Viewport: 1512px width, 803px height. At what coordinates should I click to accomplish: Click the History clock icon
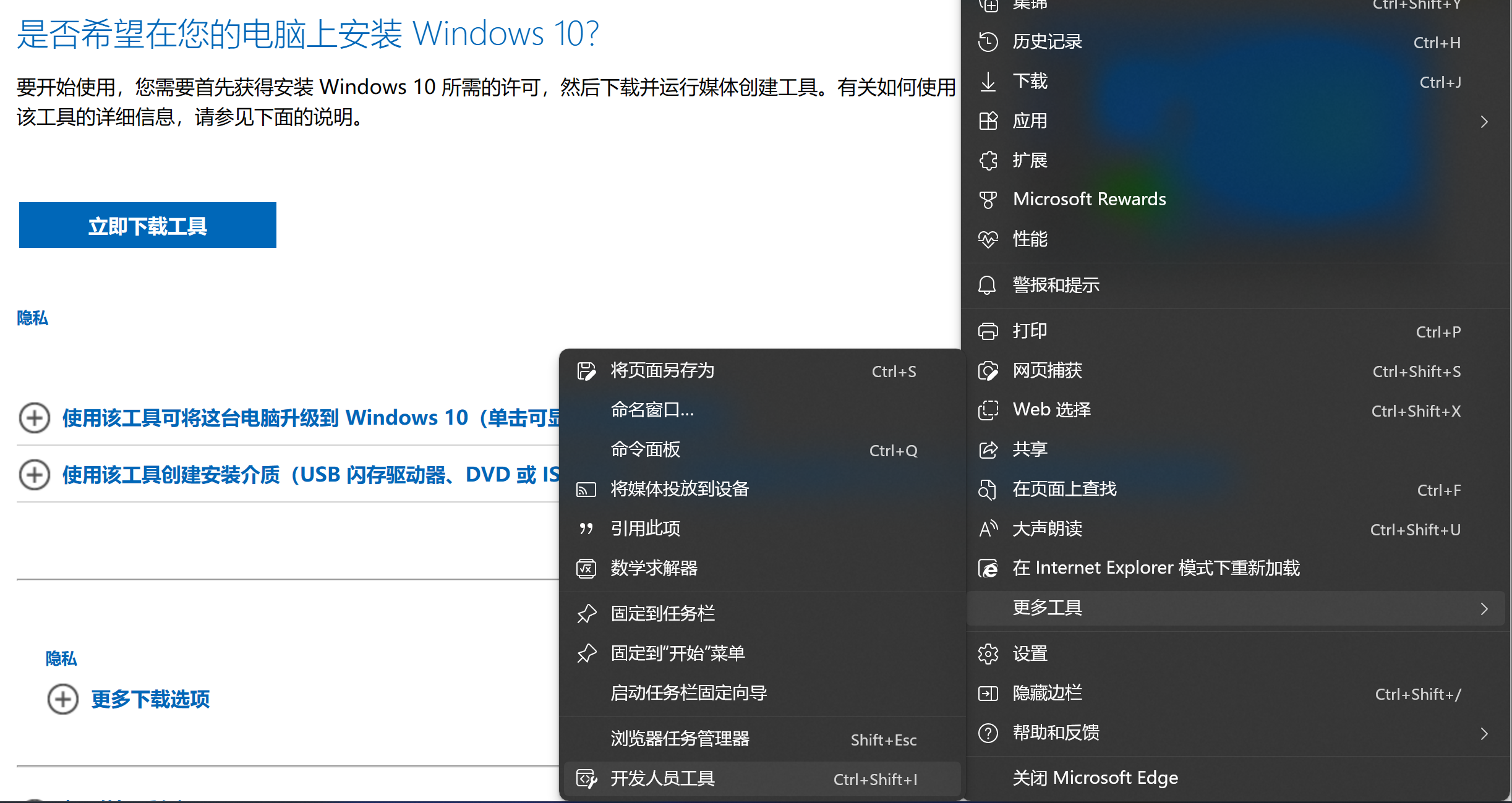(988, 42)
